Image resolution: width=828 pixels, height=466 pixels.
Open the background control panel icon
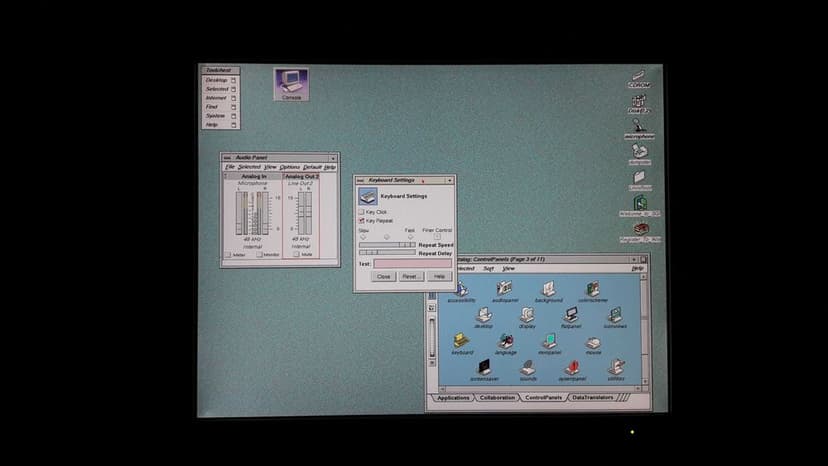pyautogui.click(x=549, y=292)
